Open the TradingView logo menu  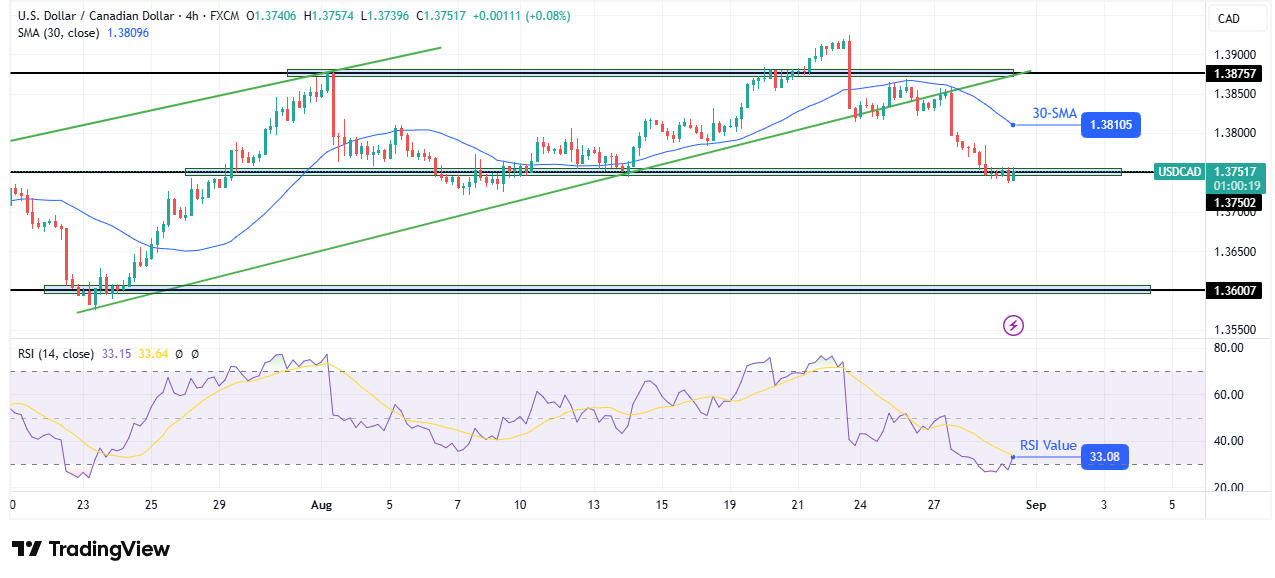pos(88,549)
